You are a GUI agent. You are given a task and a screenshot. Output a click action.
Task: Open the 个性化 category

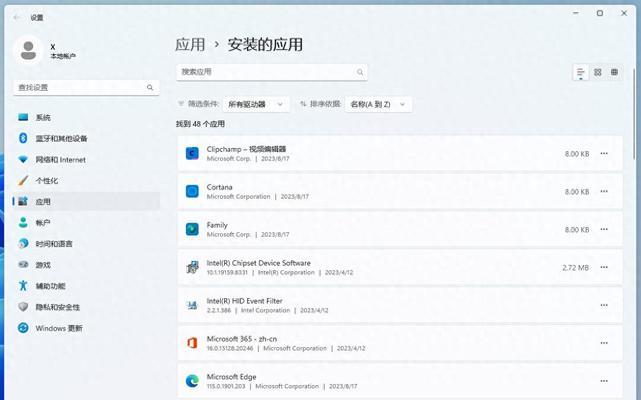coord(86,180)
